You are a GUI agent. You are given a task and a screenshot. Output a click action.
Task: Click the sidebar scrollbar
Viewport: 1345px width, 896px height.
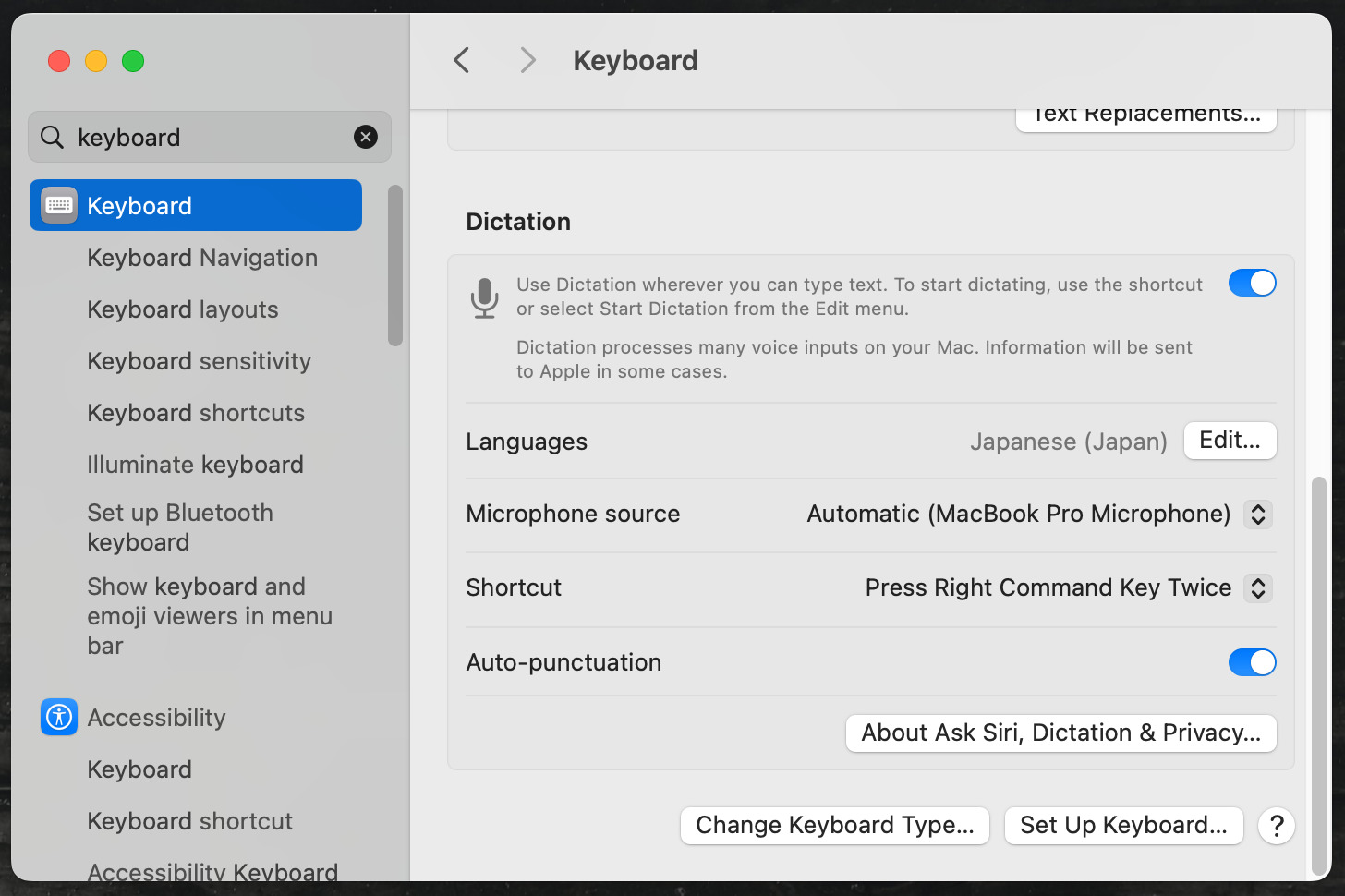(x=395, y=266)
